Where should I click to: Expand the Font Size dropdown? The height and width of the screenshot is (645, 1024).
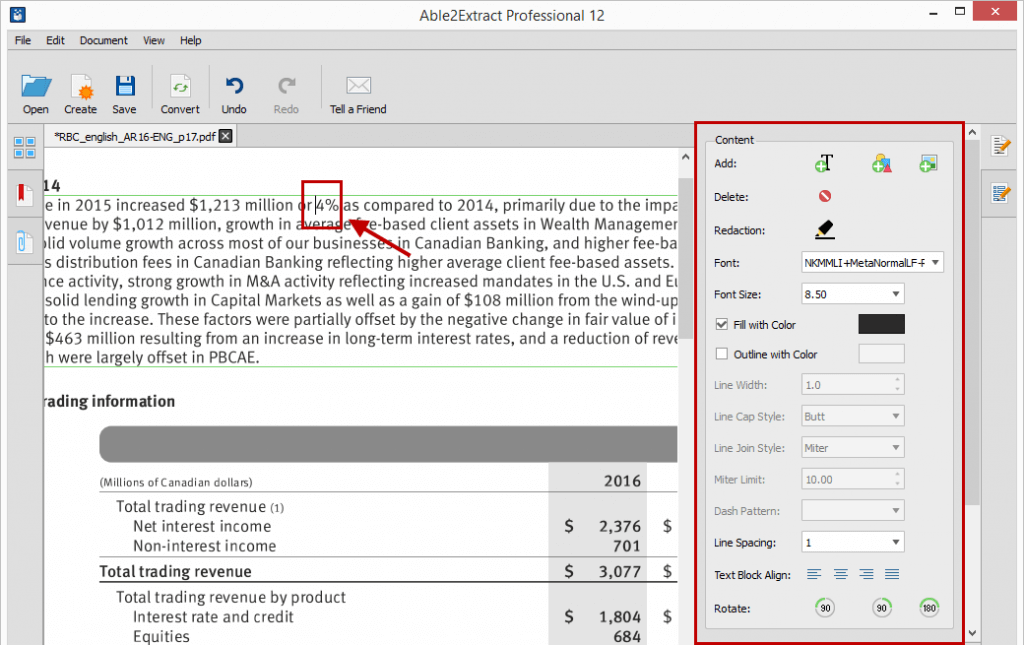pyautogui.click(x=895, y=293)
